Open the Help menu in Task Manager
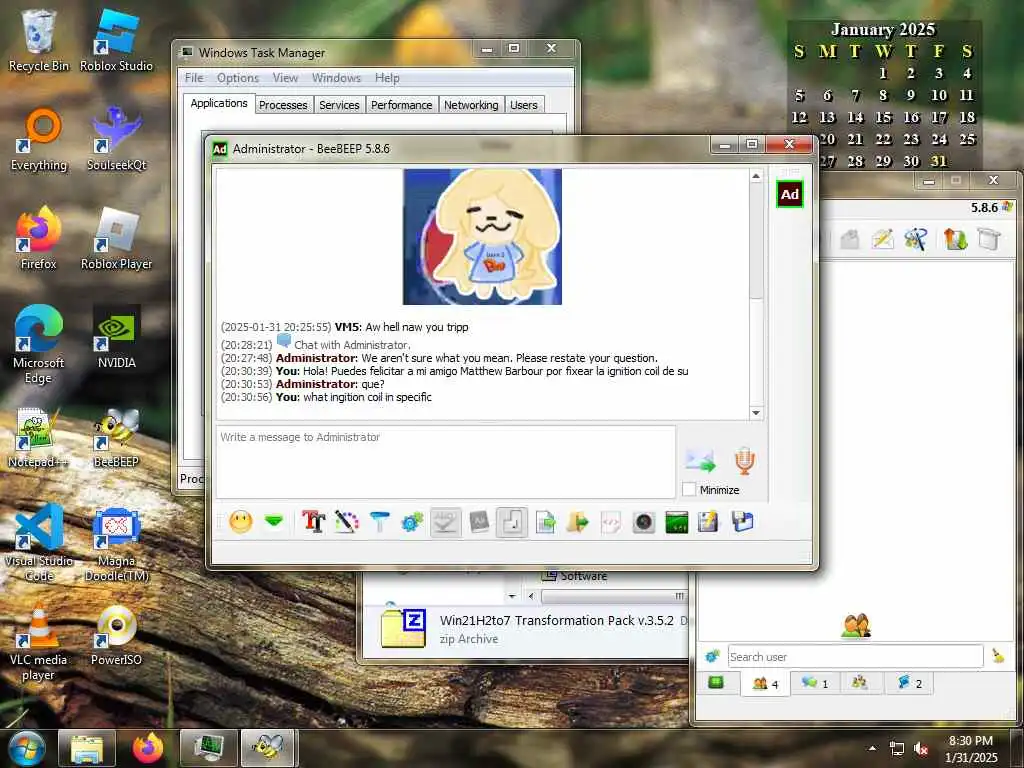The height and width of the screenshot is (768, 1024). [x=387, y=78]
